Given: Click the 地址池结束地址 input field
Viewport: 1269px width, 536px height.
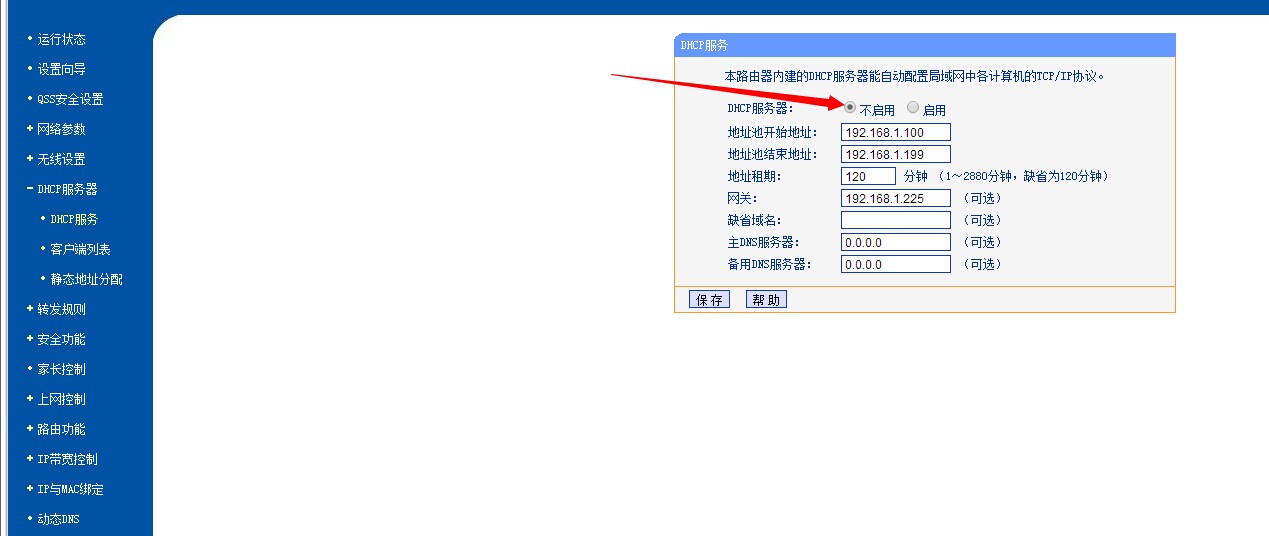Looking at the screenshot, I should 896,154.
